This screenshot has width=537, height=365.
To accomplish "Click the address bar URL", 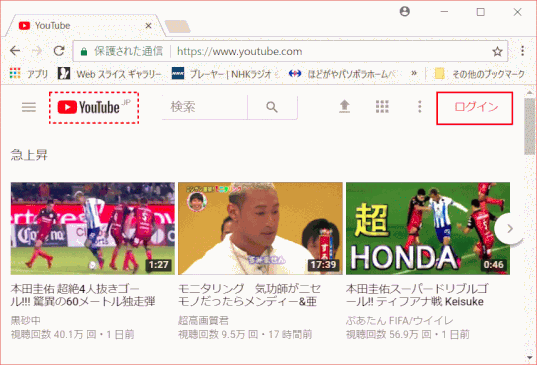I will point(239,52).
